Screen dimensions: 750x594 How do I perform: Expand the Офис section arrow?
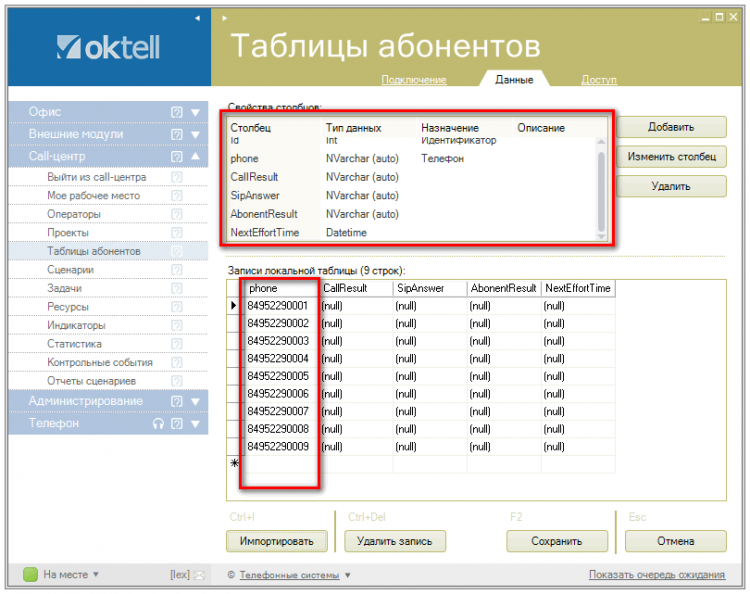coord(196,113)
